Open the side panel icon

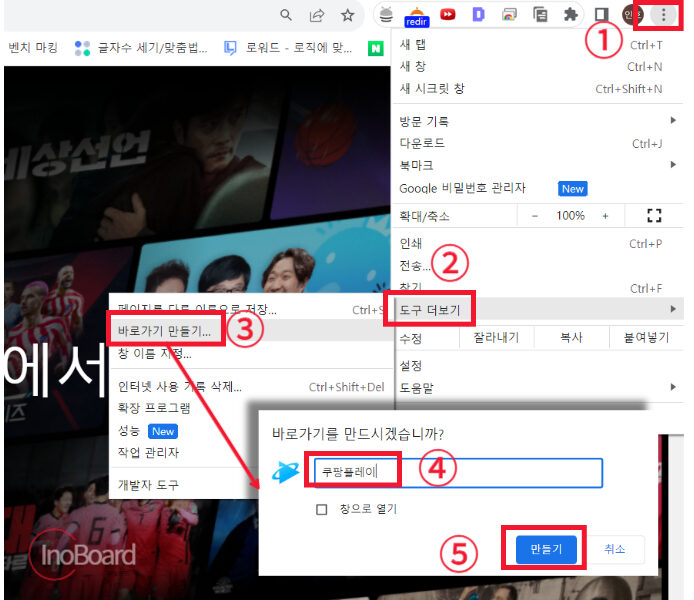point(601,15)
